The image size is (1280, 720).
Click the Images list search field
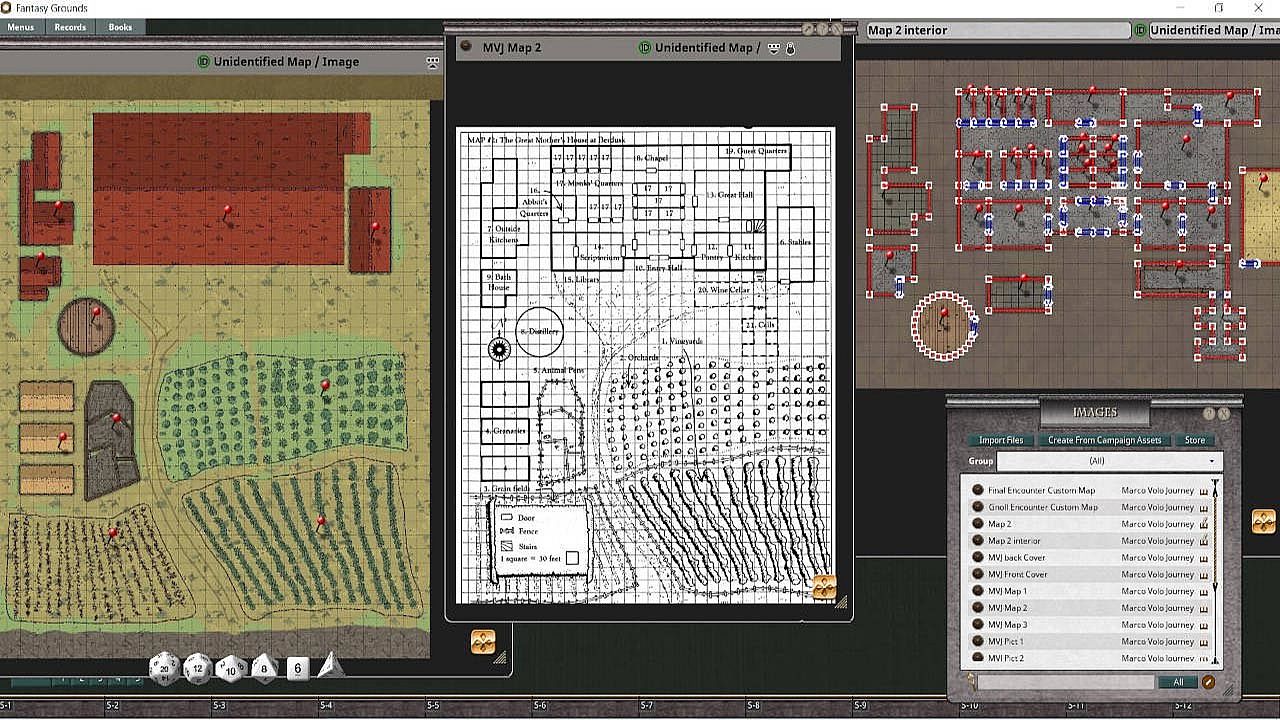(1066, 682)
